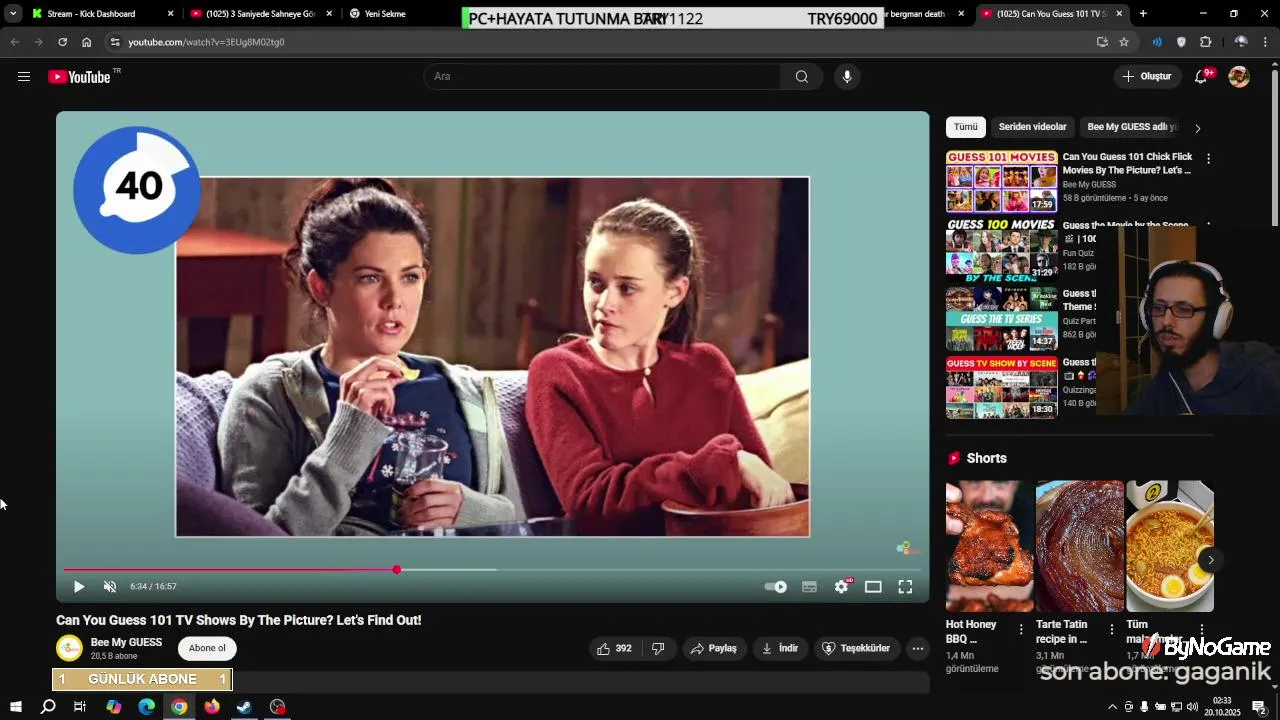This screenshot has width=1280, height=720.
Task: Open Can You Guess 101 Chick Flick title
Action: pyautogui.click(x=1127, y=164)
